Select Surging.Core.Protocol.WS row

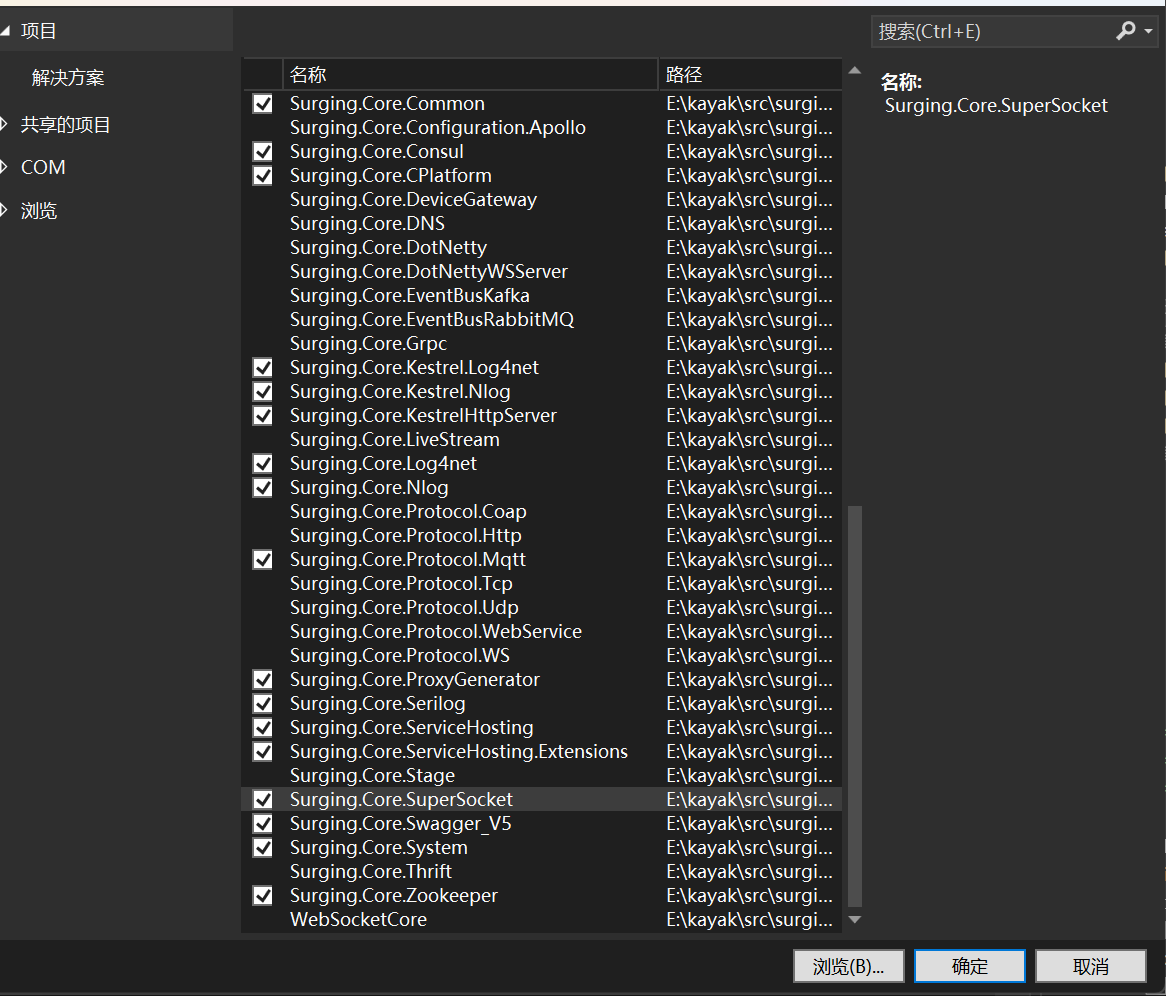(x=542, y=655)
